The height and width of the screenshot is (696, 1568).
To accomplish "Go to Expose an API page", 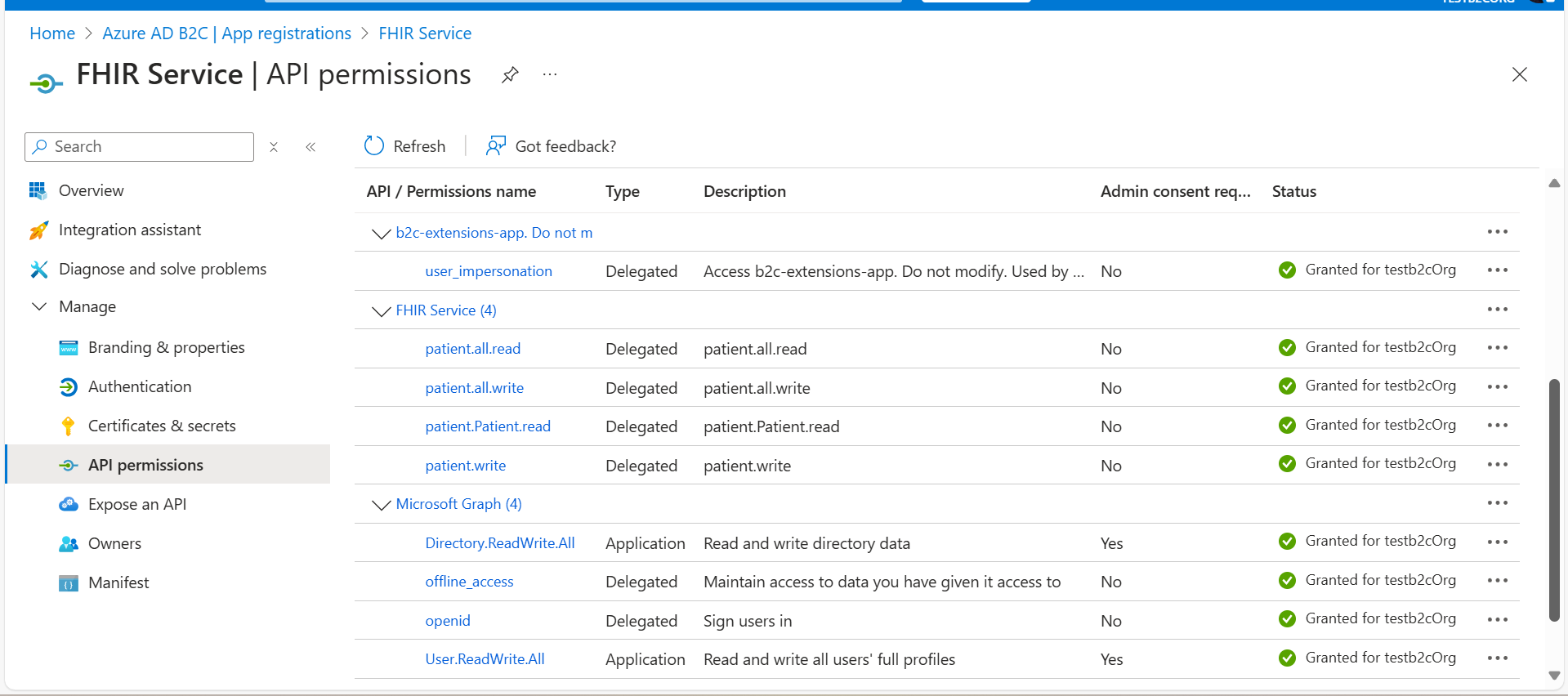I will [137, 504].
